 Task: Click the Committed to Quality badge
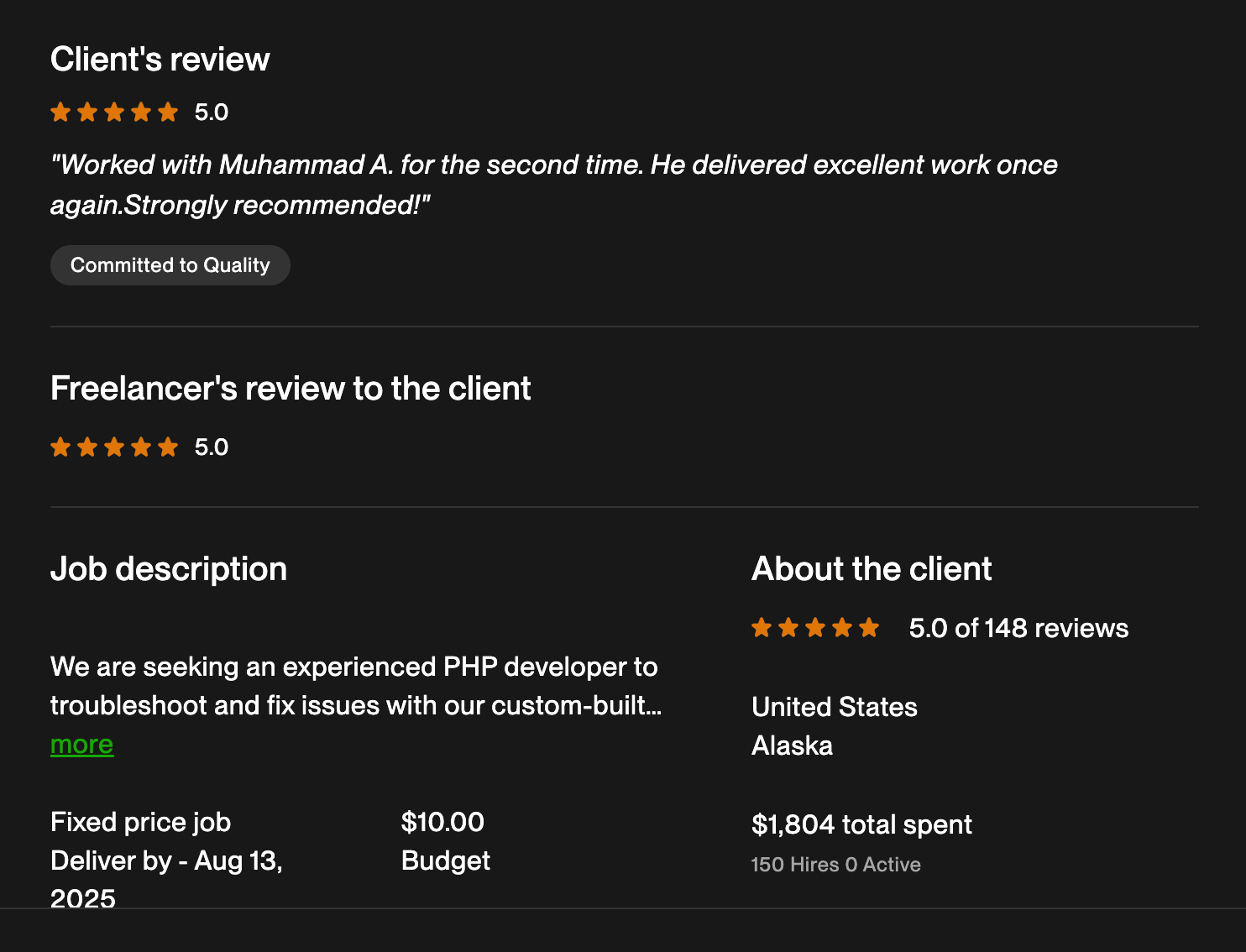click(x=170, y=265)
